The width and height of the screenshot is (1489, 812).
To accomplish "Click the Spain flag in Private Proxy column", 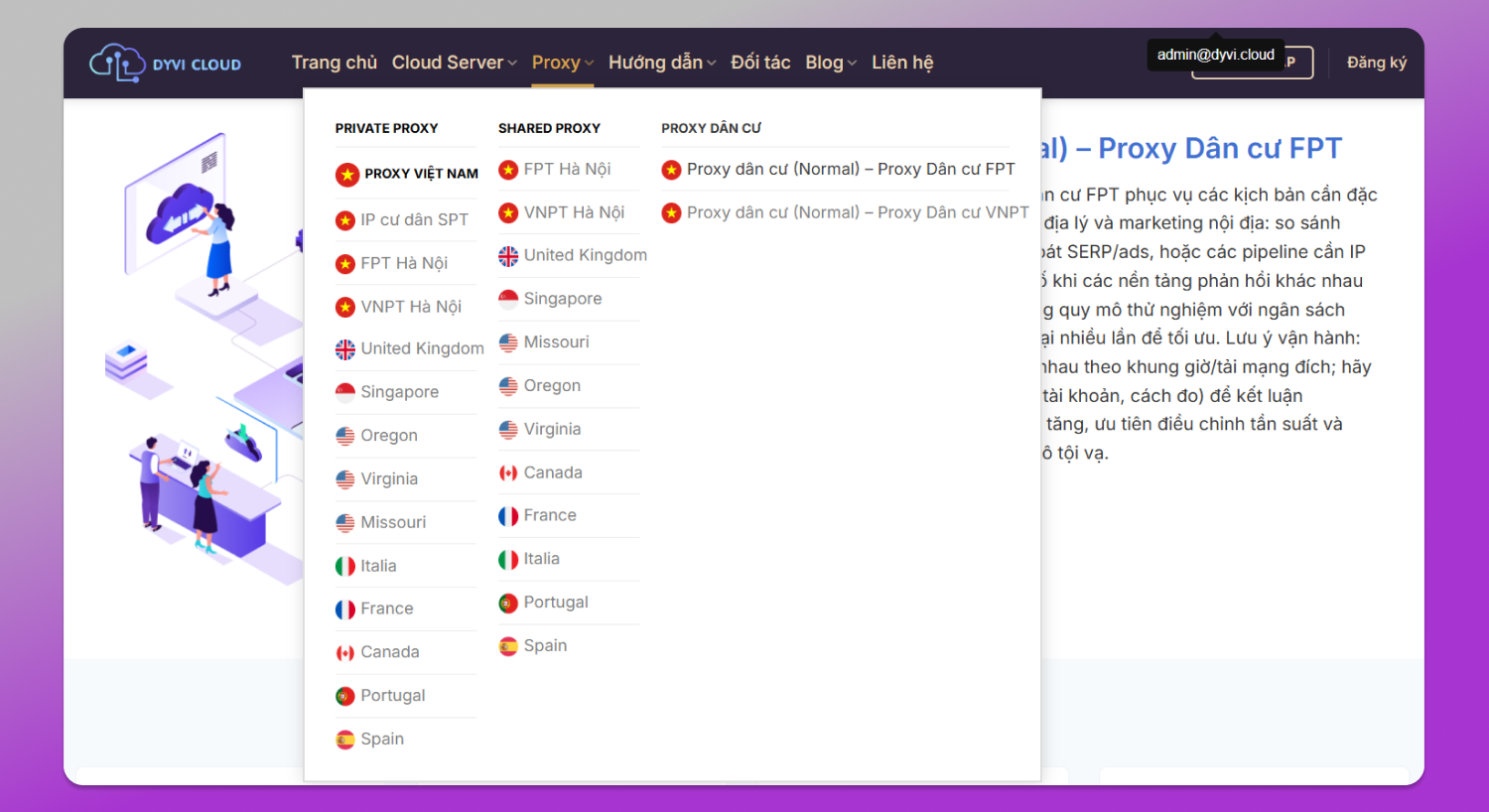I will (x=345, y=740).
